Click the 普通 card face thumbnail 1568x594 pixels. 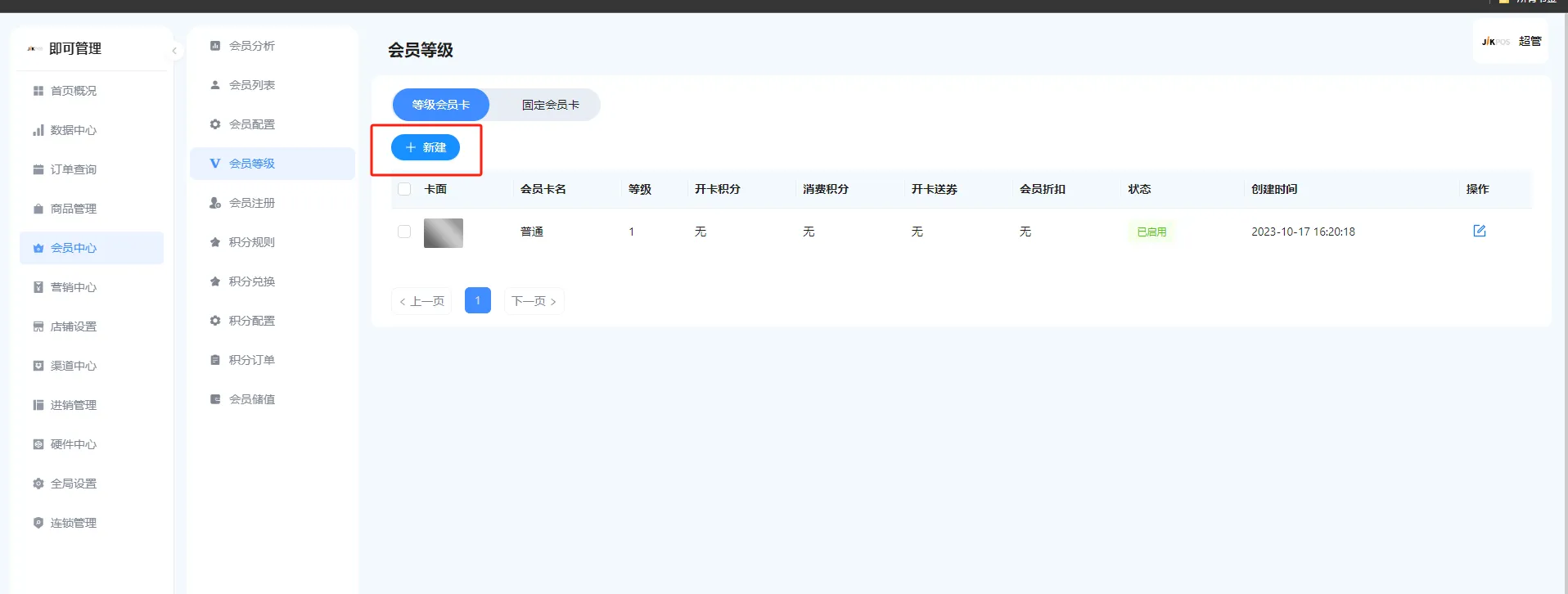(443, 232)
